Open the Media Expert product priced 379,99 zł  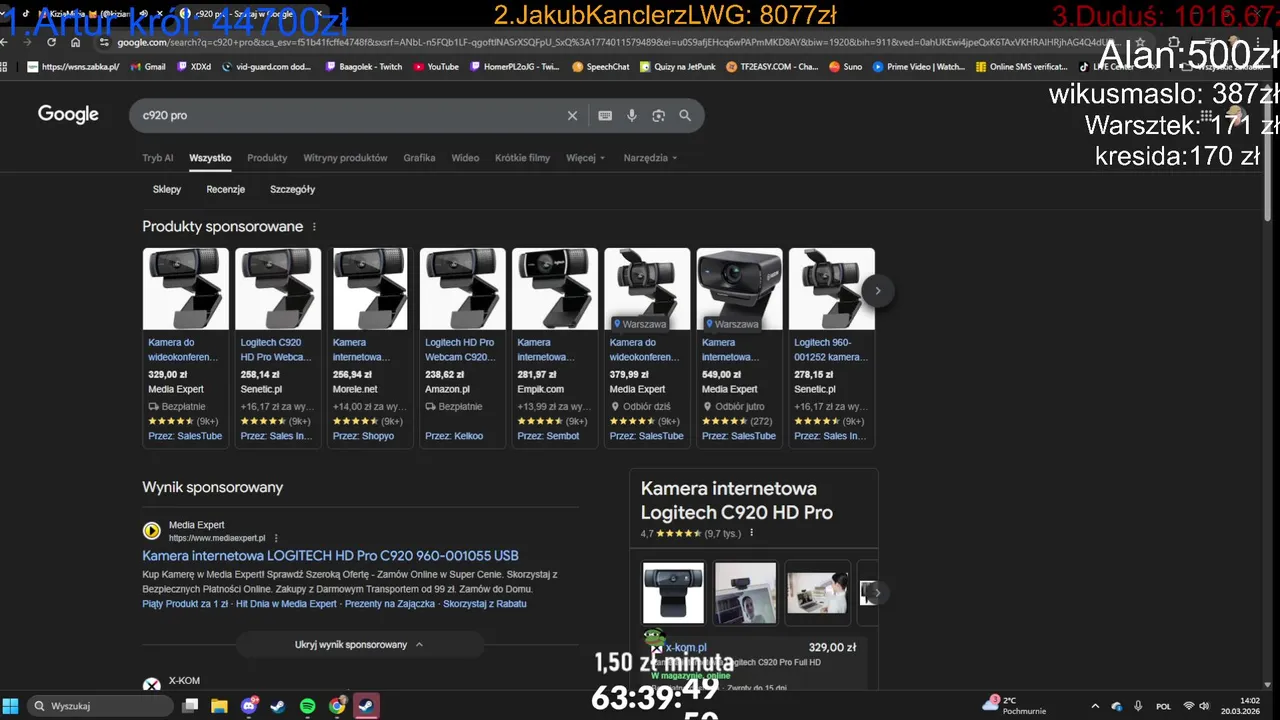coord(647,346)
